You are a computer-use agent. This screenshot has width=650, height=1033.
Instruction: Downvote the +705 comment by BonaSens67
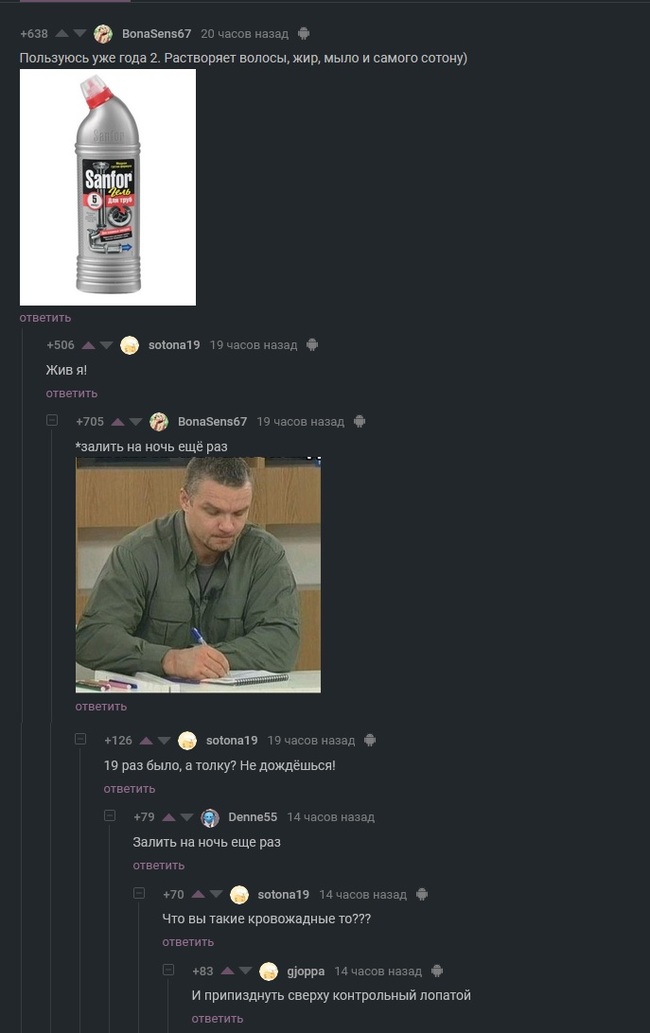[x=136, y=422]
